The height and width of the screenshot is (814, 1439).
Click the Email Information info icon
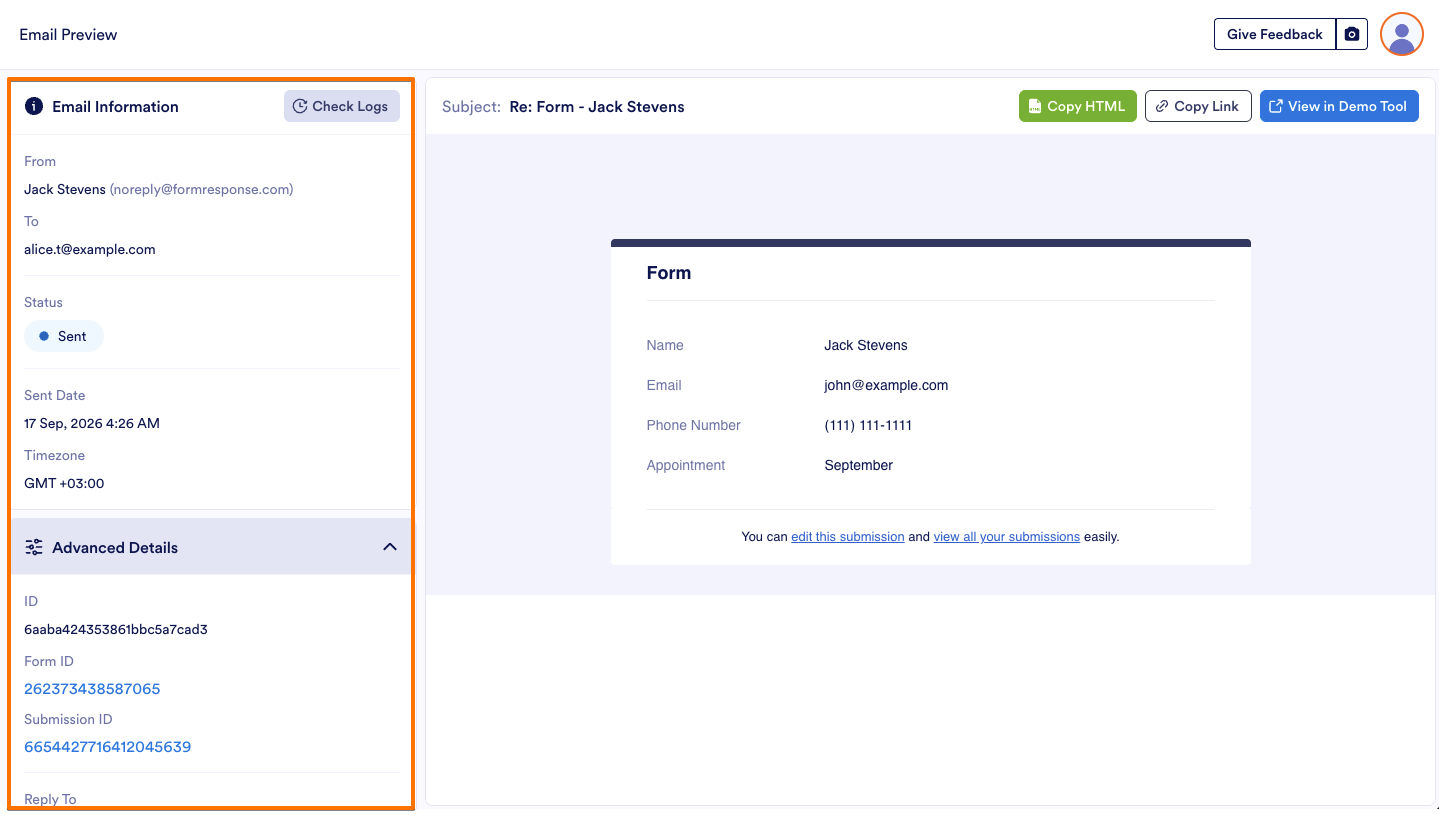pos(34,106)
